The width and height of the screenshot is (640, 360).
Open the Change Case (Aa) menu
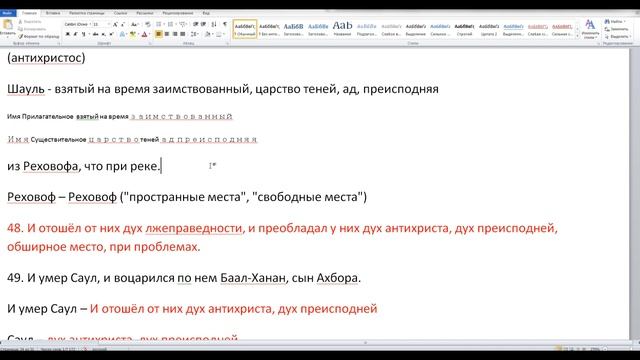tap(134, 24)
